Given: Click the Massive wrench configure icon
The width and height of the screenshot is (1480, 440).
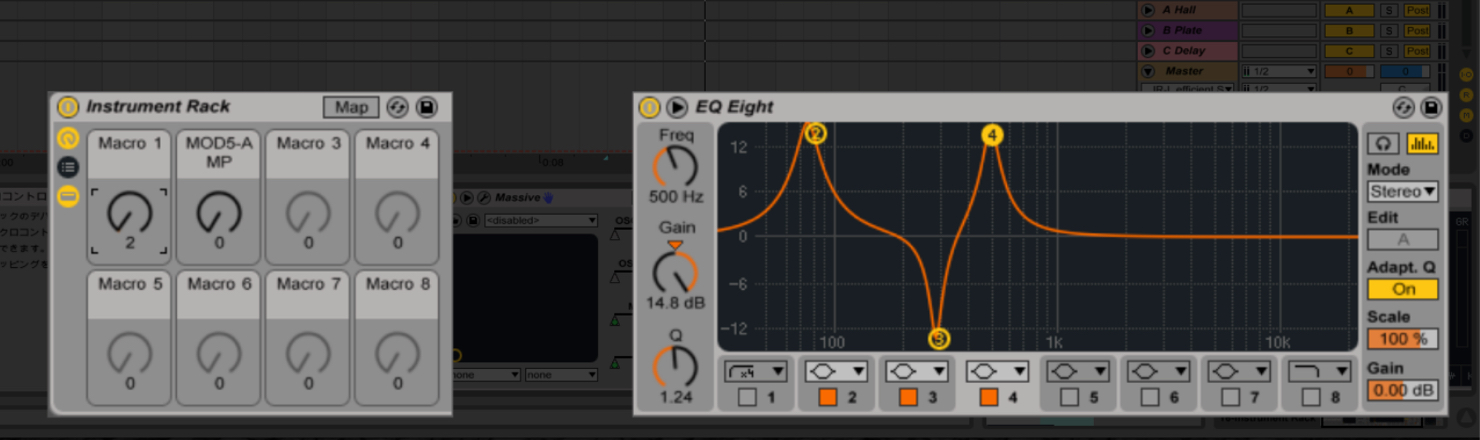Looking at the screenshot, I should (484, 198).
